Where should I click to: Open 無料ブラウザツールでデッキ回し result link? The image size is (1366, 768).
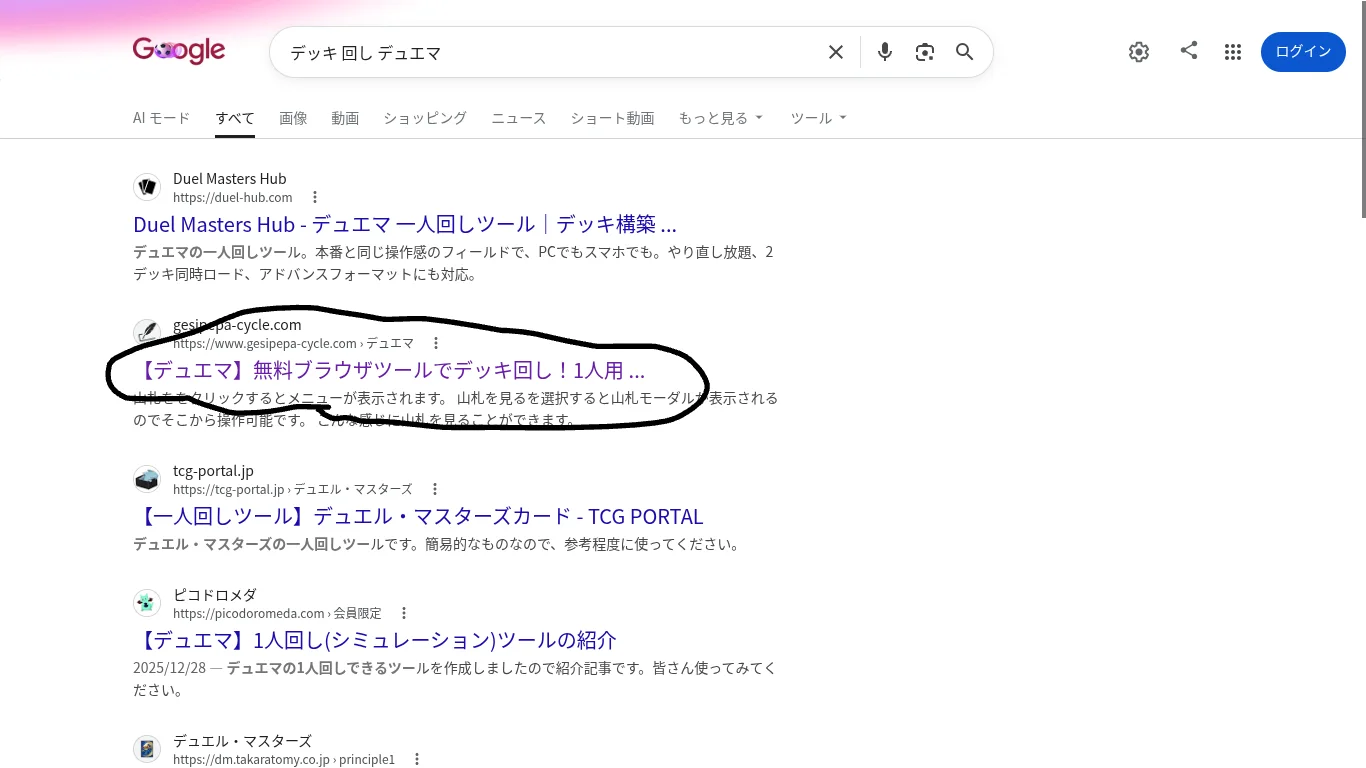tap(389, 370)
